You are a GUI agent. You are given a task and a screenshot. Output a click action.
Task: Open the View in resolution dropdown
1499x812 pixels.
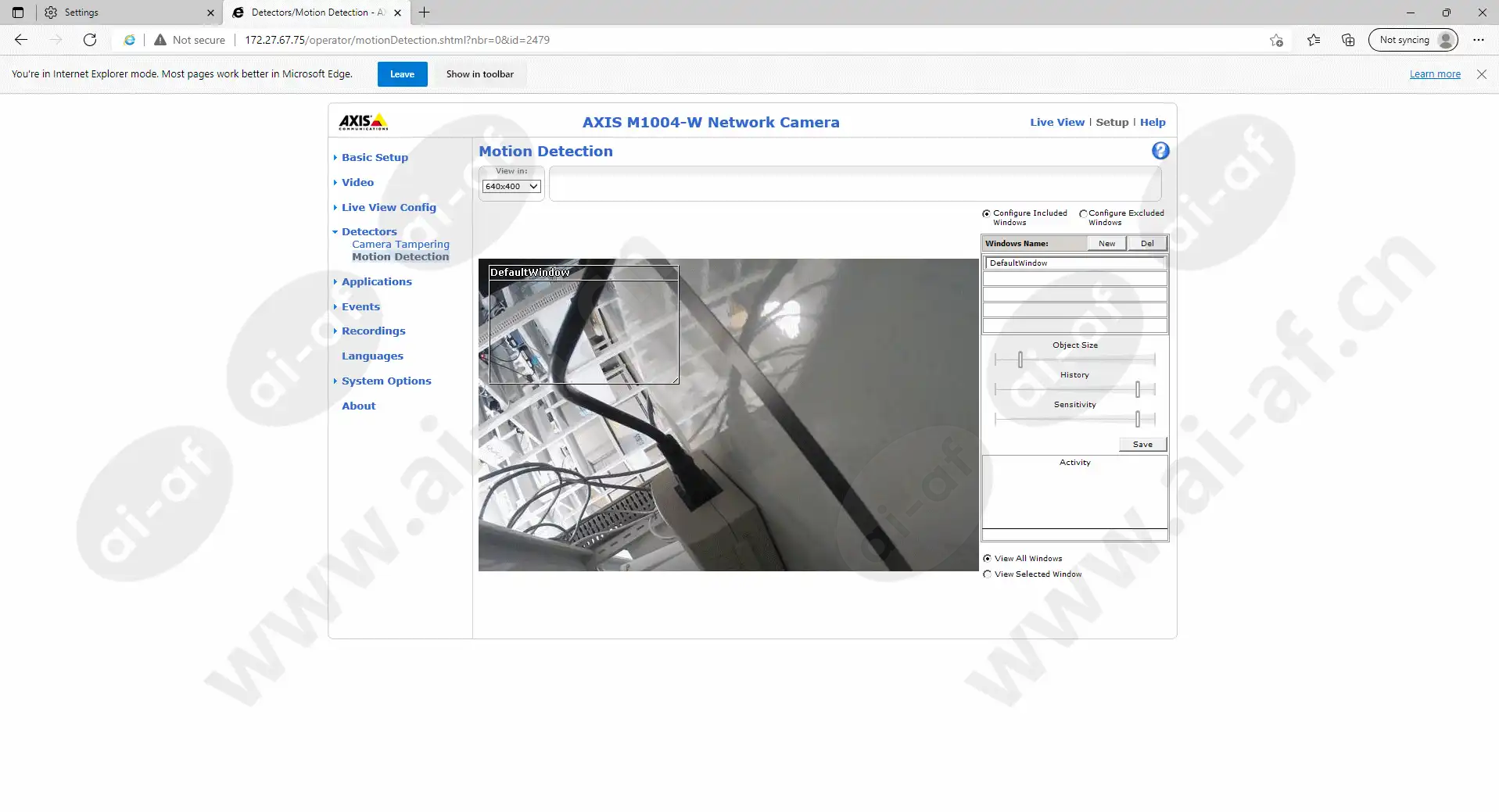[511, 186]
